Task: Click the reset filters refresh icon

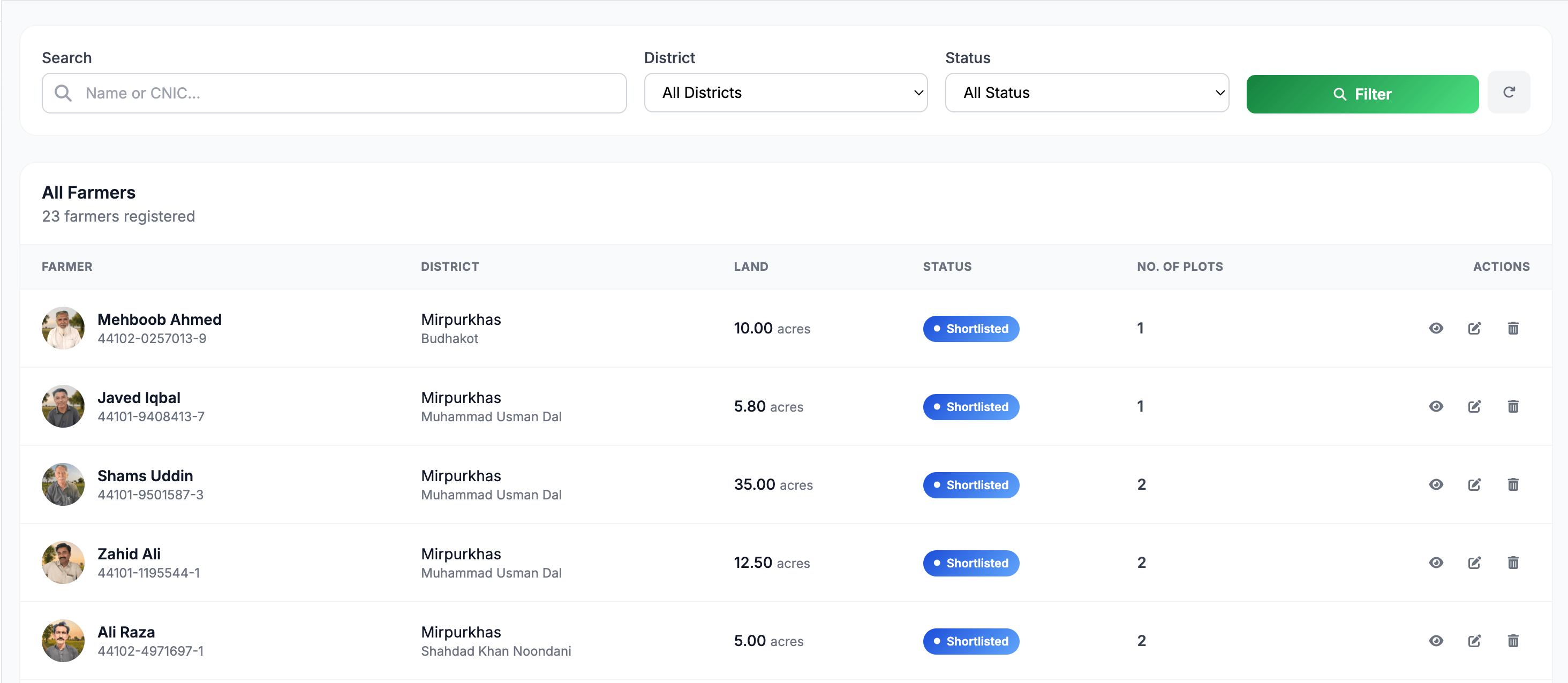Action: (x=1509, y=93)
